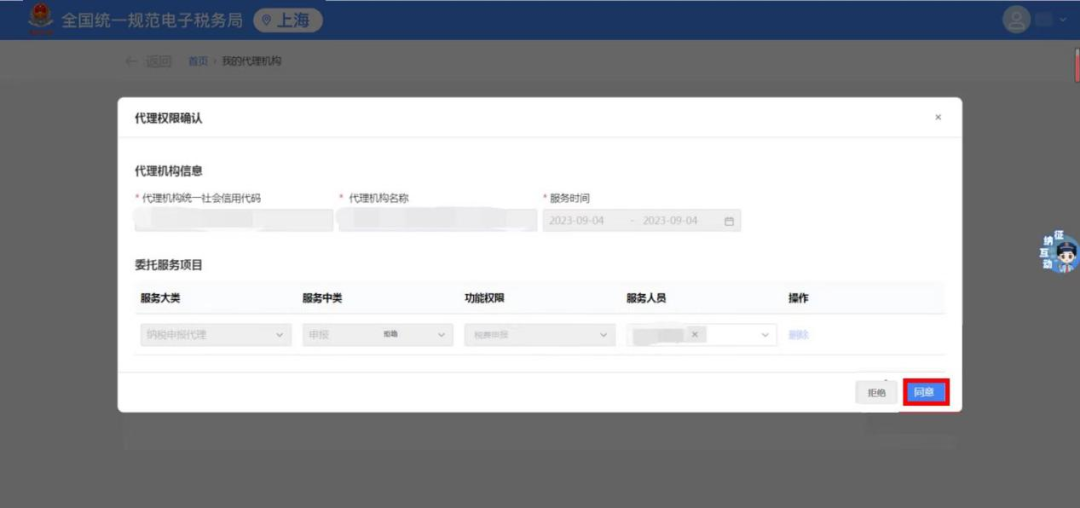Image resolution: width=1080 pixels, height=508 pixels.
Task: Open the 征纳互动 assistant mascot icon
Action: (1059, 253)
